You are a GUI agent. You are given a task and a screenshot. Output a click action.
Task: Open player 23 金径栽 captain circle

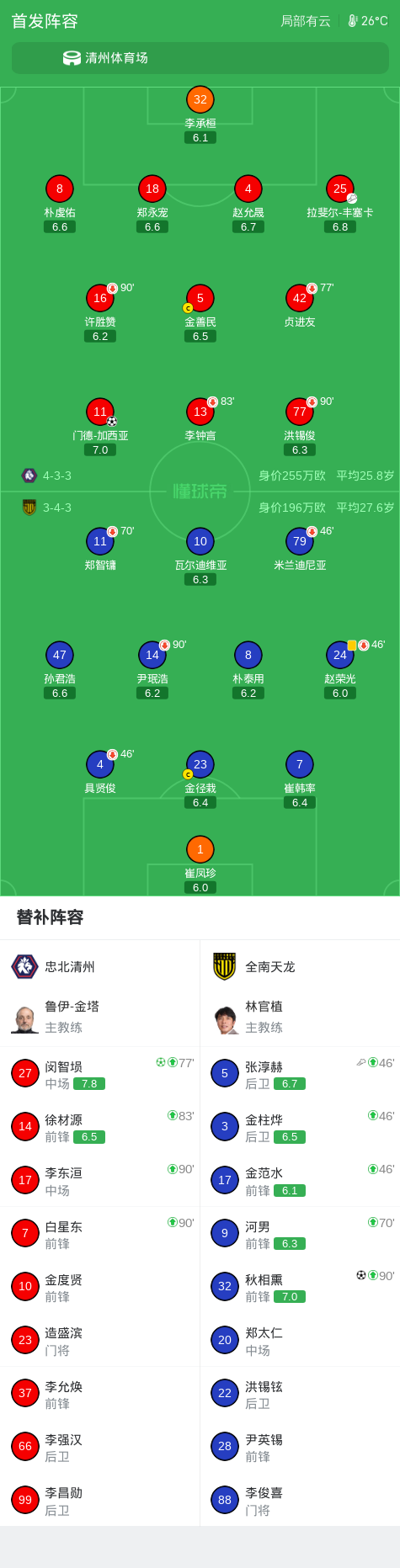pyautogui.click(x=200, y=764)
